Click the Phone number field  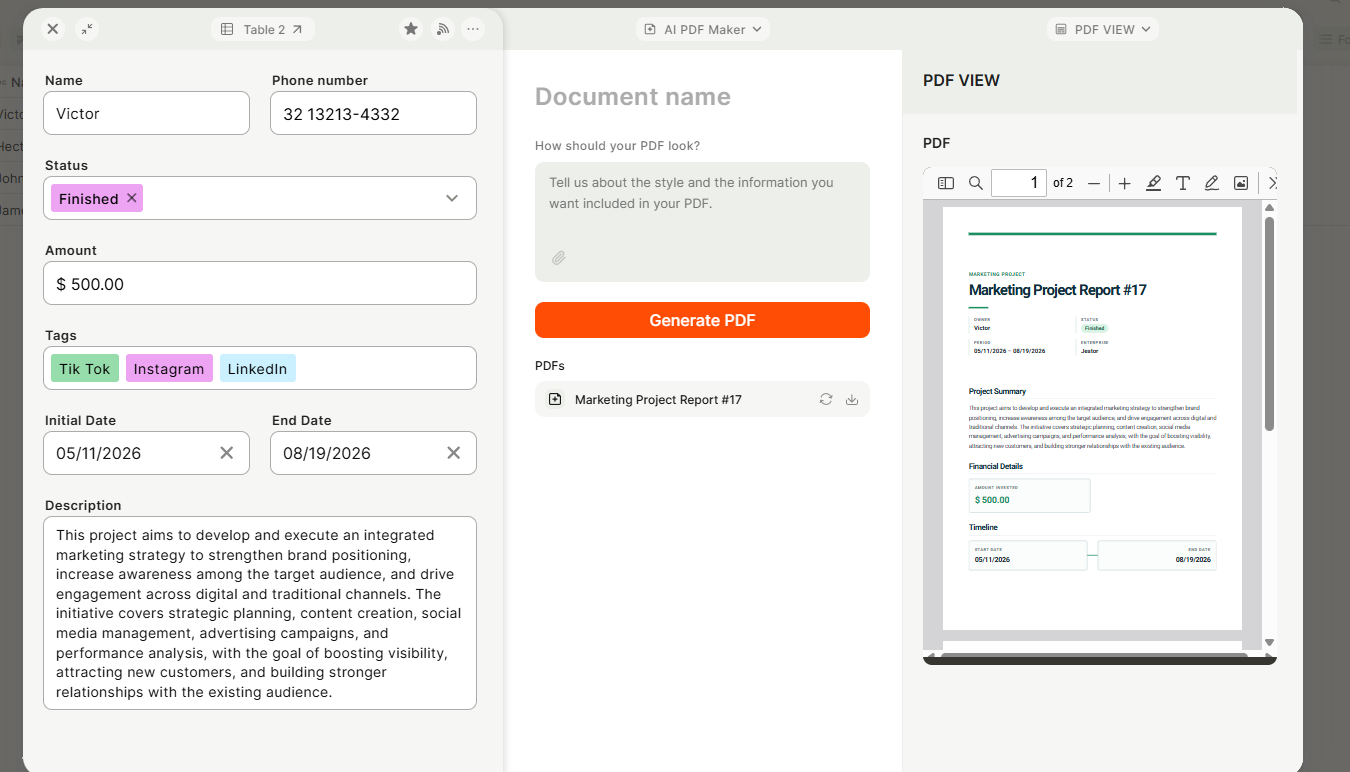[x=373, y=113]
